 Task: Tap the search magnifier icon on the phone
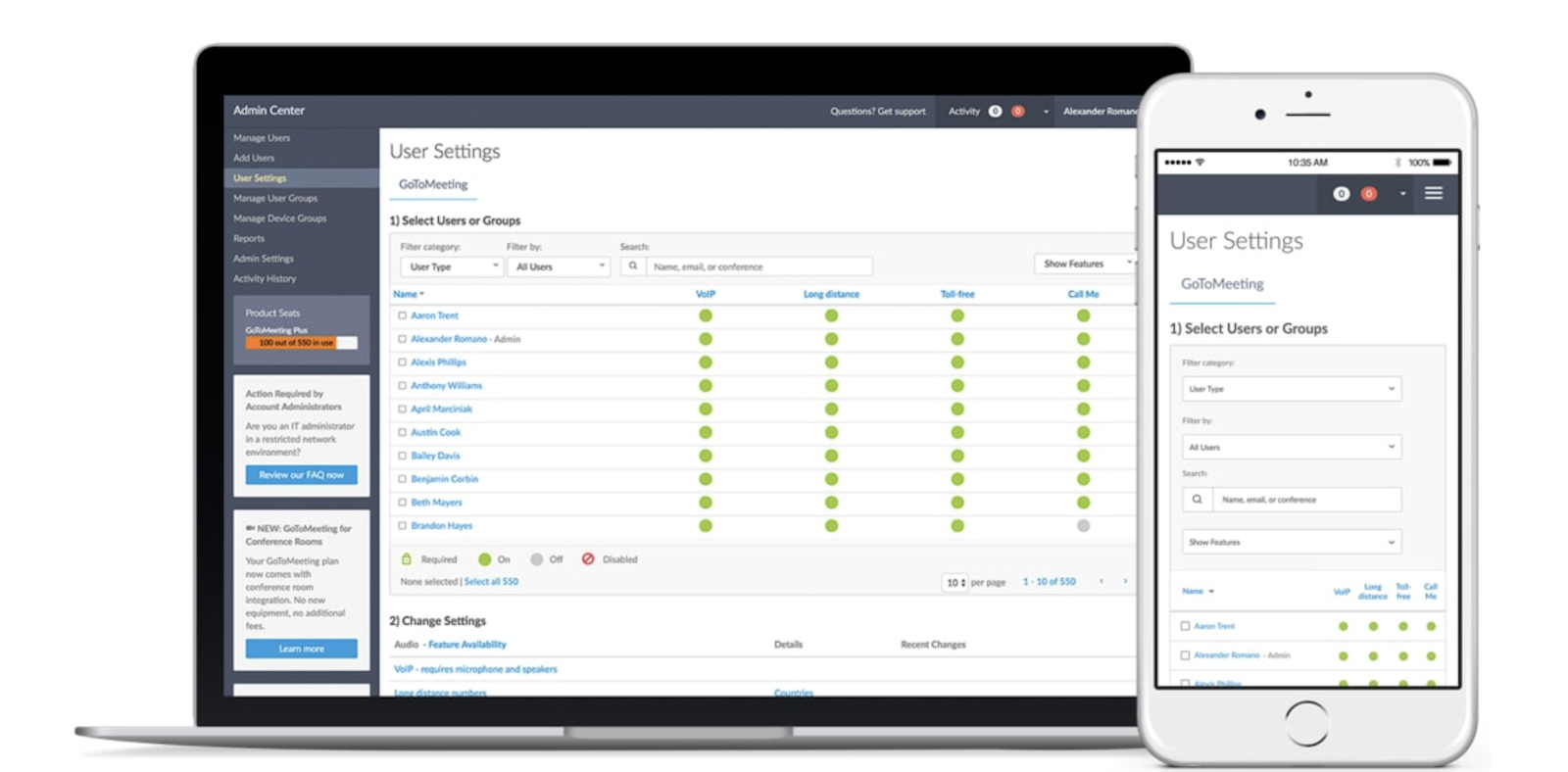[x=1198, y=500]
